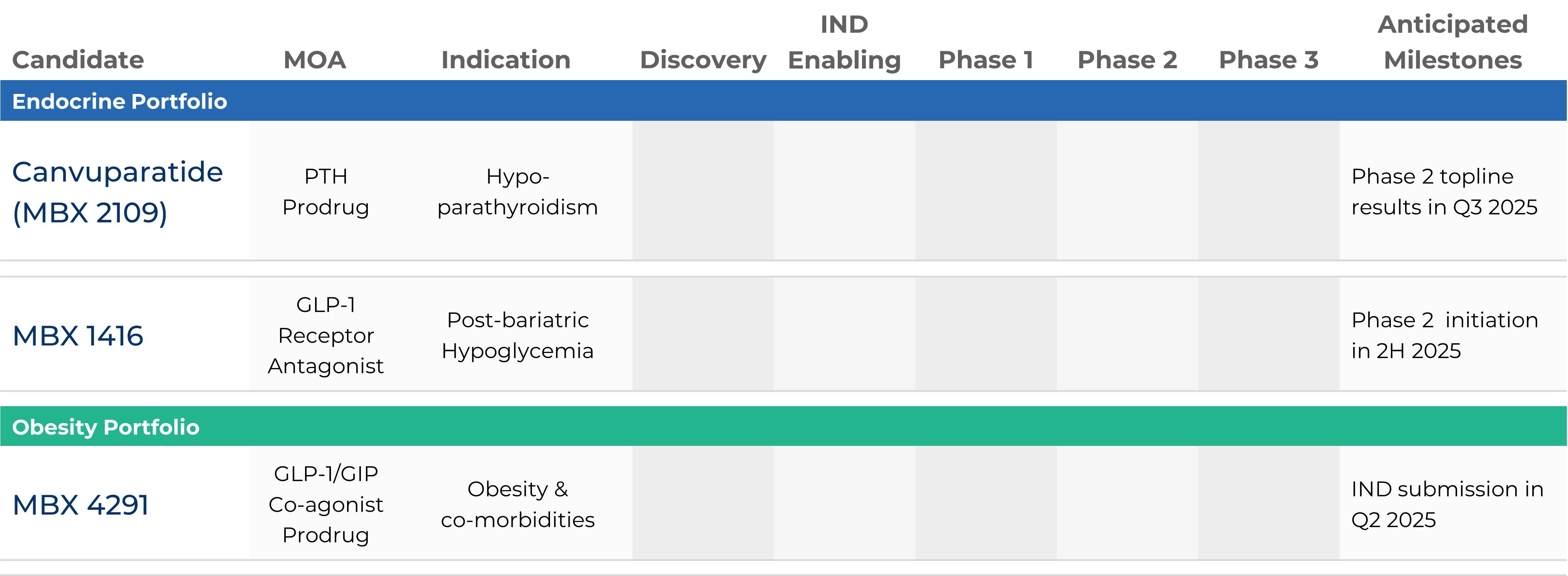Click the Canvuparatide (MBX 2109) candidate name
The width and height of the screenshot is (1568, 576).
click(117, 192)
